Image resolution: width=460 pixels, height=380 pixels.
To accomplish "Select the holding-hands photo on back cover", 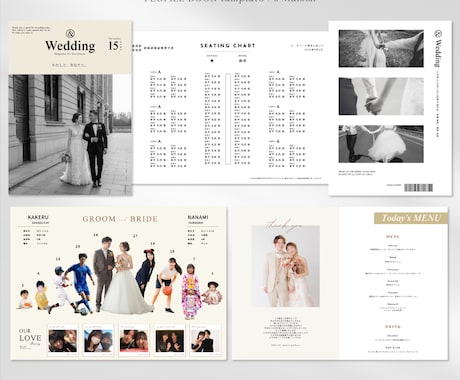I will pos(381,96).
